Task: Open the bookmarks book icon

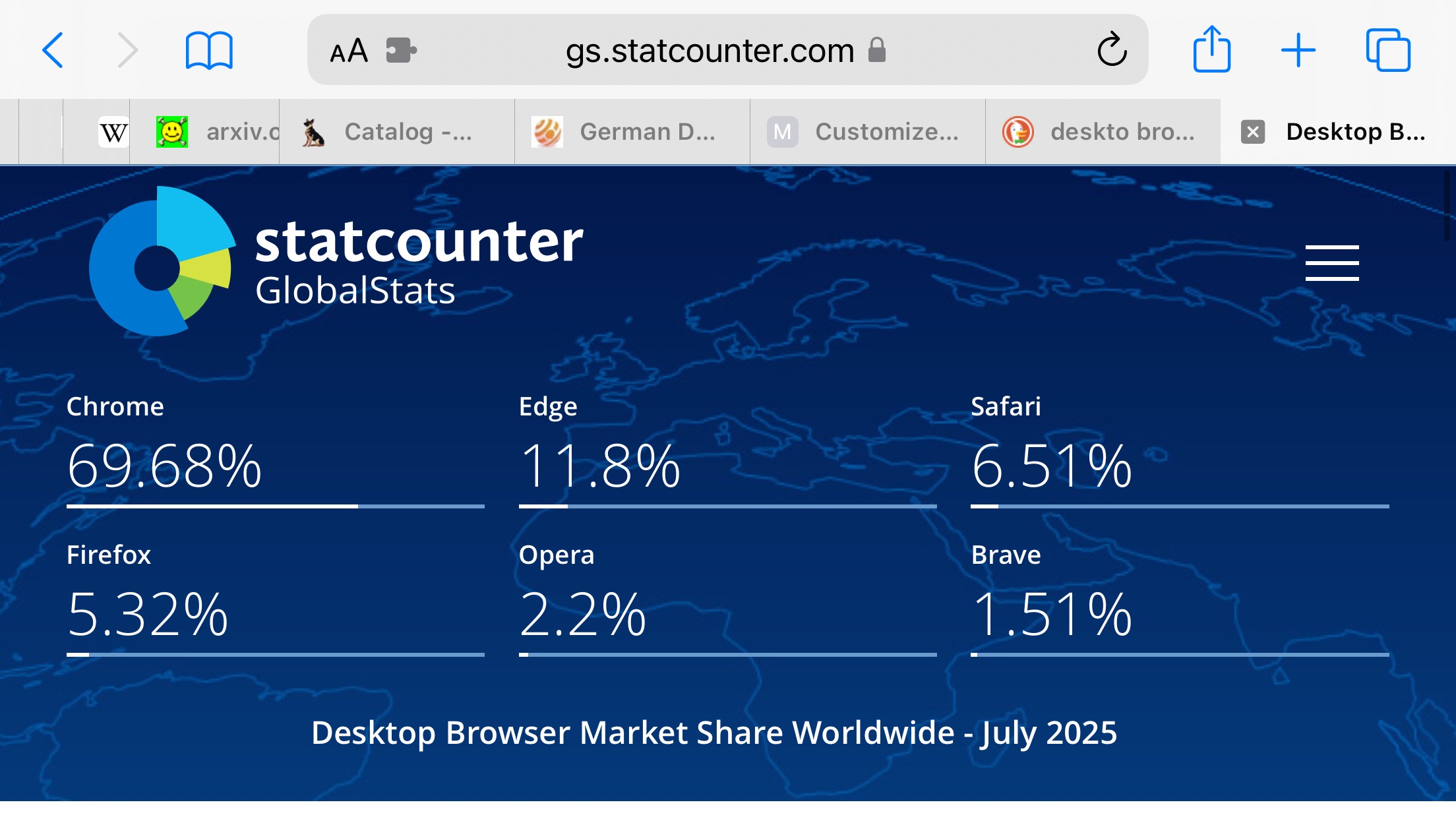Action: pos(209,50)
